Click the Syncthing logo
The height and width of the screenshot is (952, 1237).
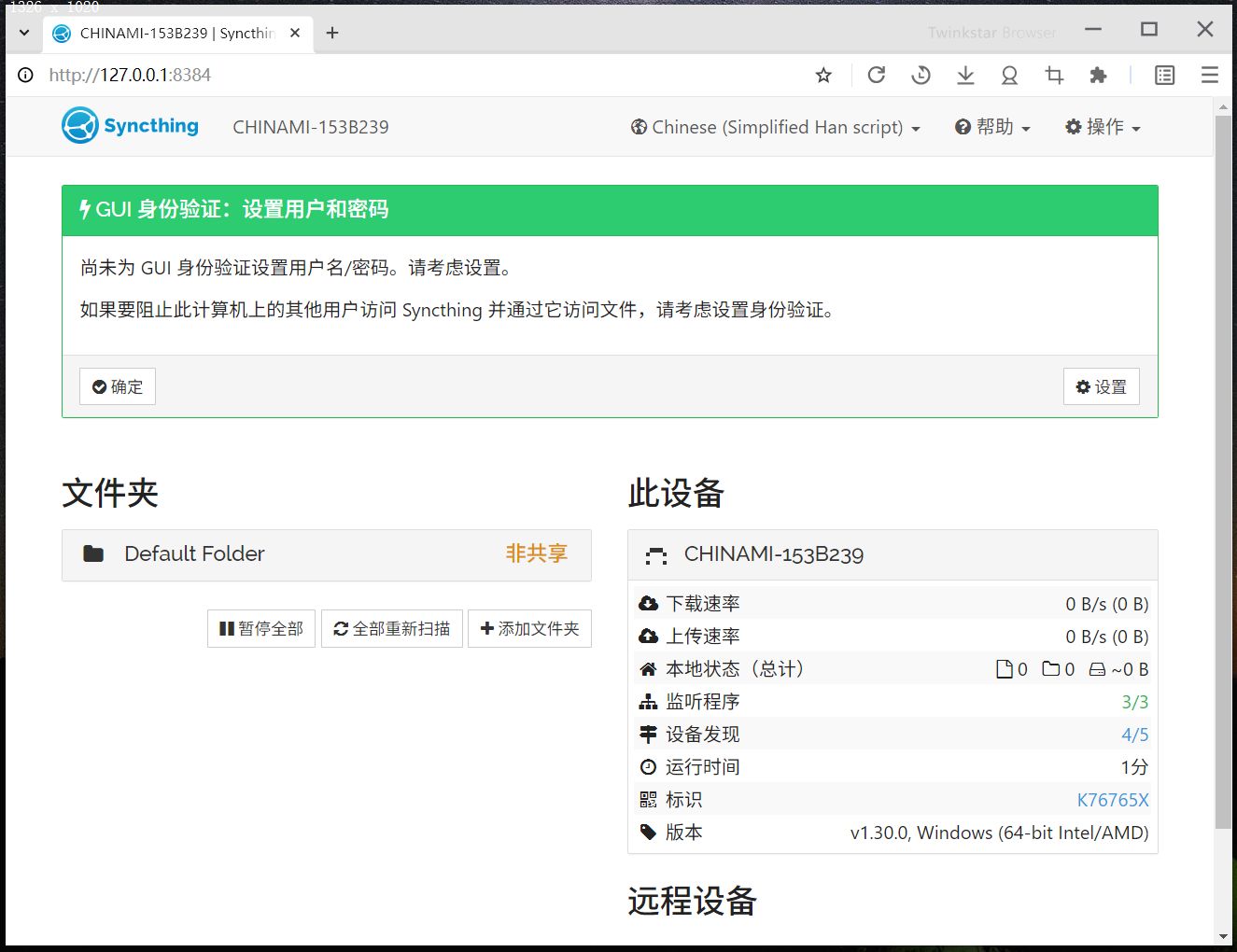click(x=130, y=126)
